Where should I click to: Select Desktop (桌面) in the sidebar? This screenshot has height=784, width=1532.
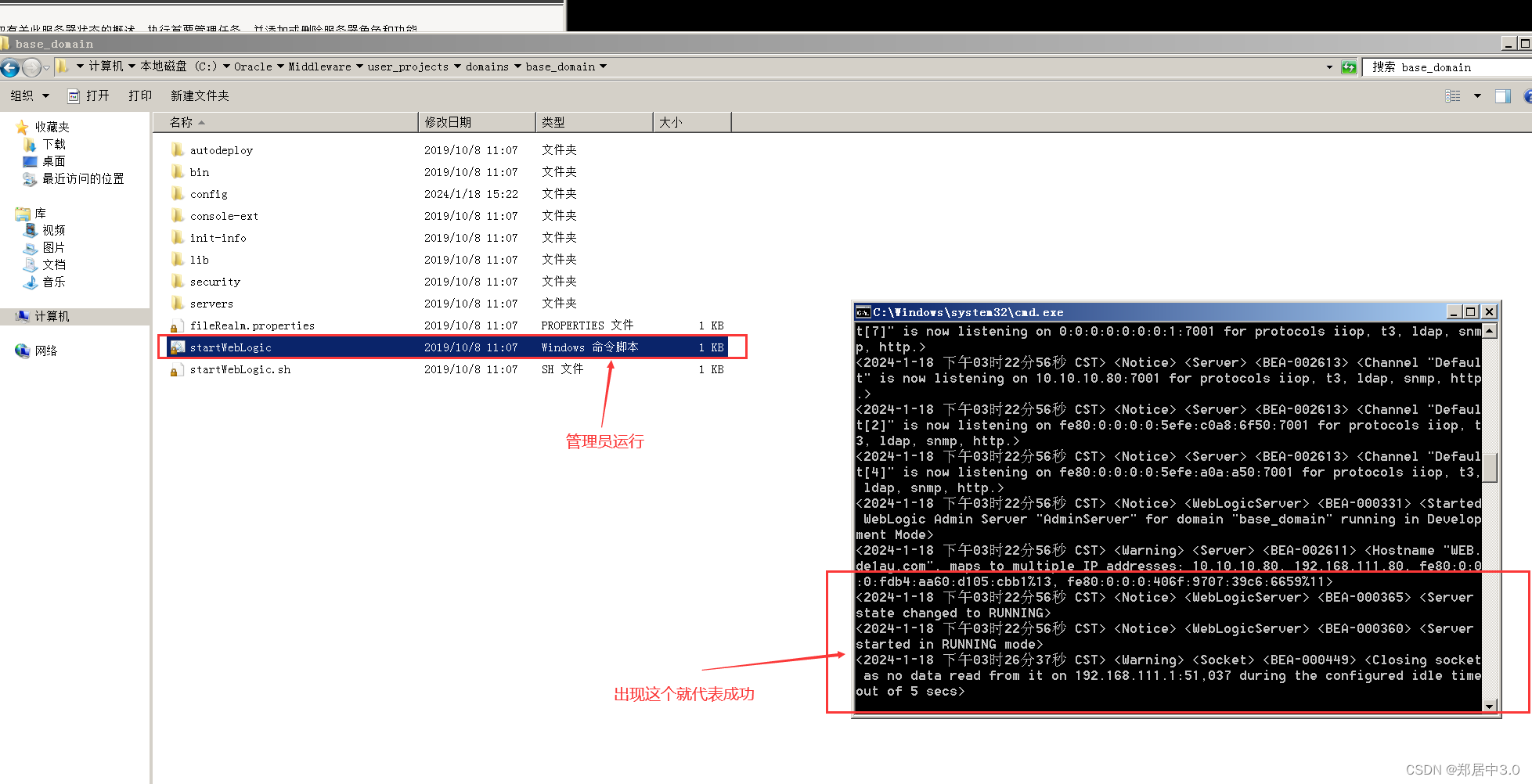54,161
